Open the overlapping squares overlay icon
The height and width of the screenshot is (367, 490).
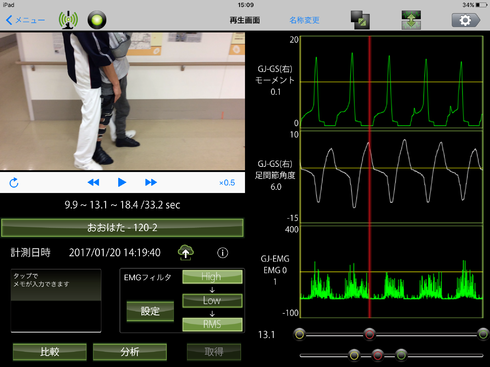pyautogui.click(x=360, y=20)
